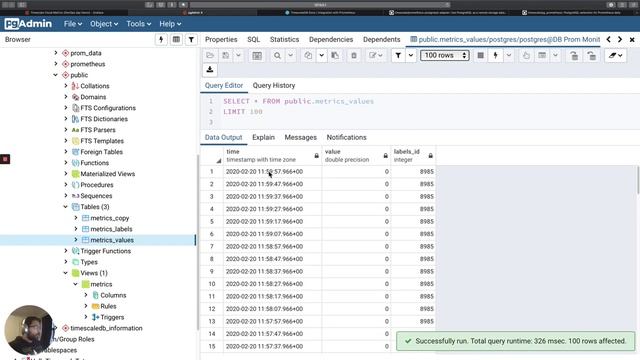Switch to the SQL tab
640x360 pixels.
click(253, 40)
